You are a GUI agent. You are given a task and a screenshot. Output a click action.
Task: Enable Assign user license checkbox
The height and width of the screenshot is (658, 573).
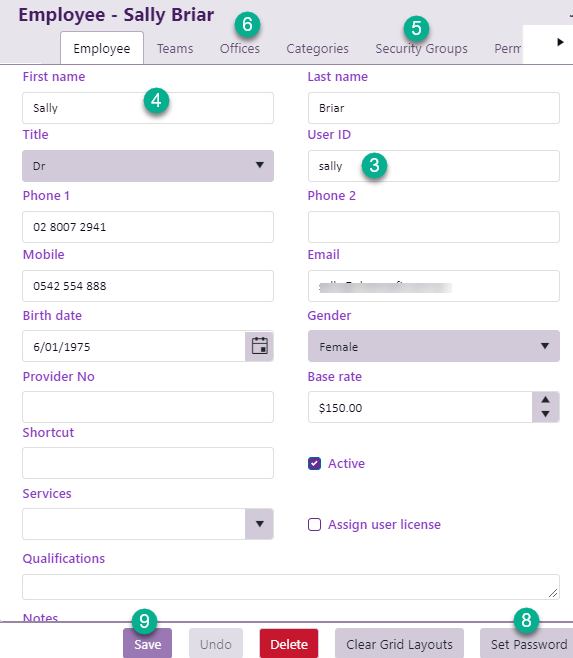[x=314, y=525]
